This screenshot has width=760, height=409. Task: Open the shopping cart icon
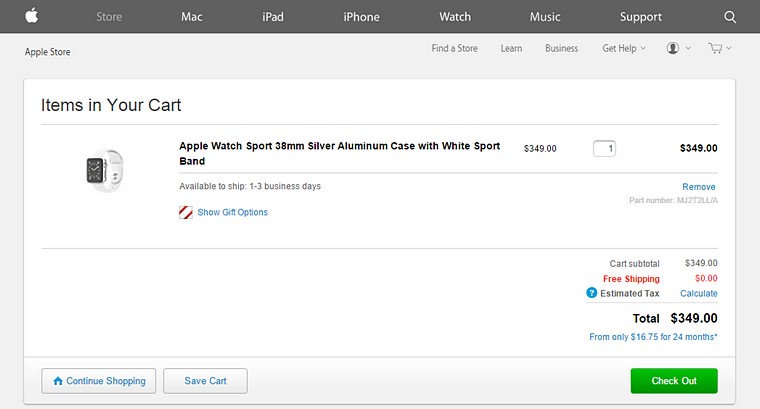715,48
